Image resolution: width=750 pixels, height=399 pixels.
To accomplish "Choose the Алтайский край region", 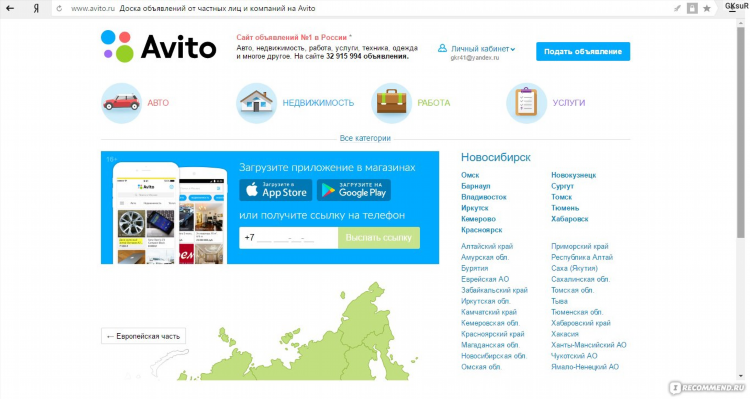I will pyautogui.click(x=486, y=246).
